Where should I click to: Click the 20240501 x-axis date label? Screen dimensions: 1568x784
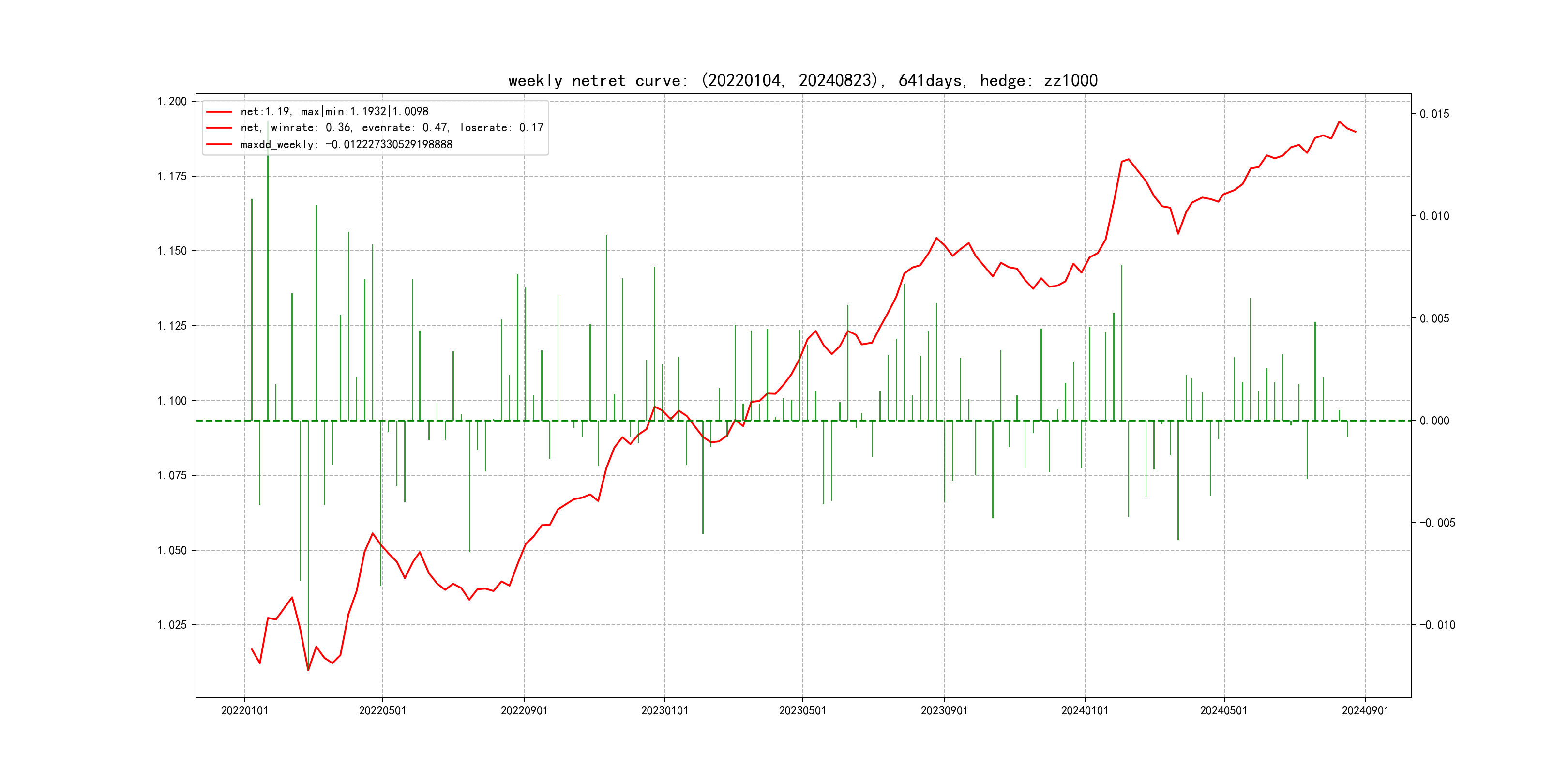click(1223, 711)
